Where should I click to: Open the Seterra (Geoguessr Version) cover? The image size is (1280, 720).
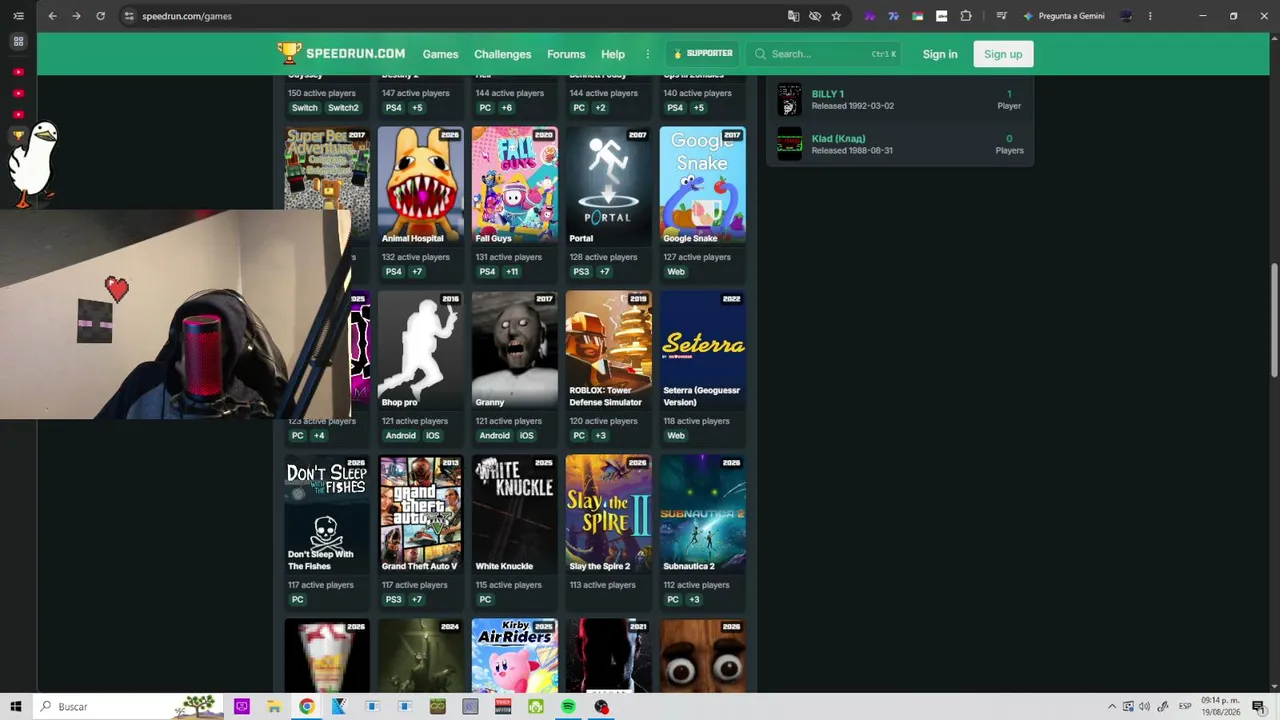pyautogui.click(x=702, y=349)
